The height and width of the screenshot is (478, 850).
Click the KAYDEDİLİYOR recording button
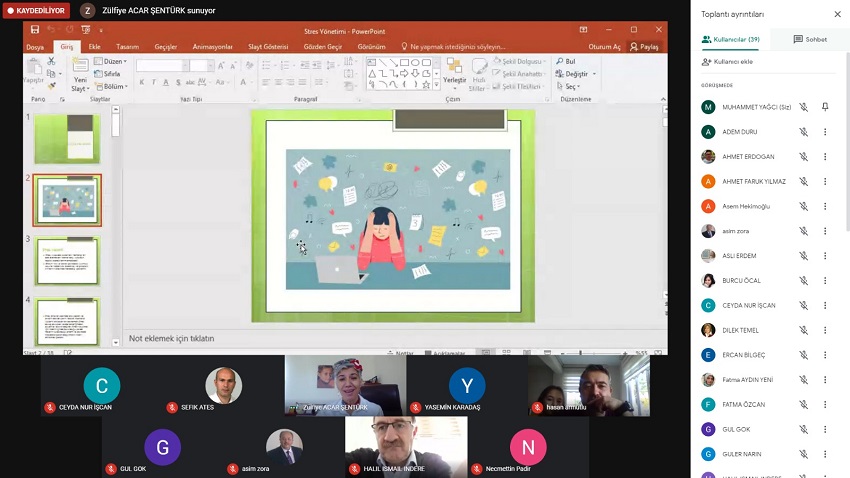36,11
